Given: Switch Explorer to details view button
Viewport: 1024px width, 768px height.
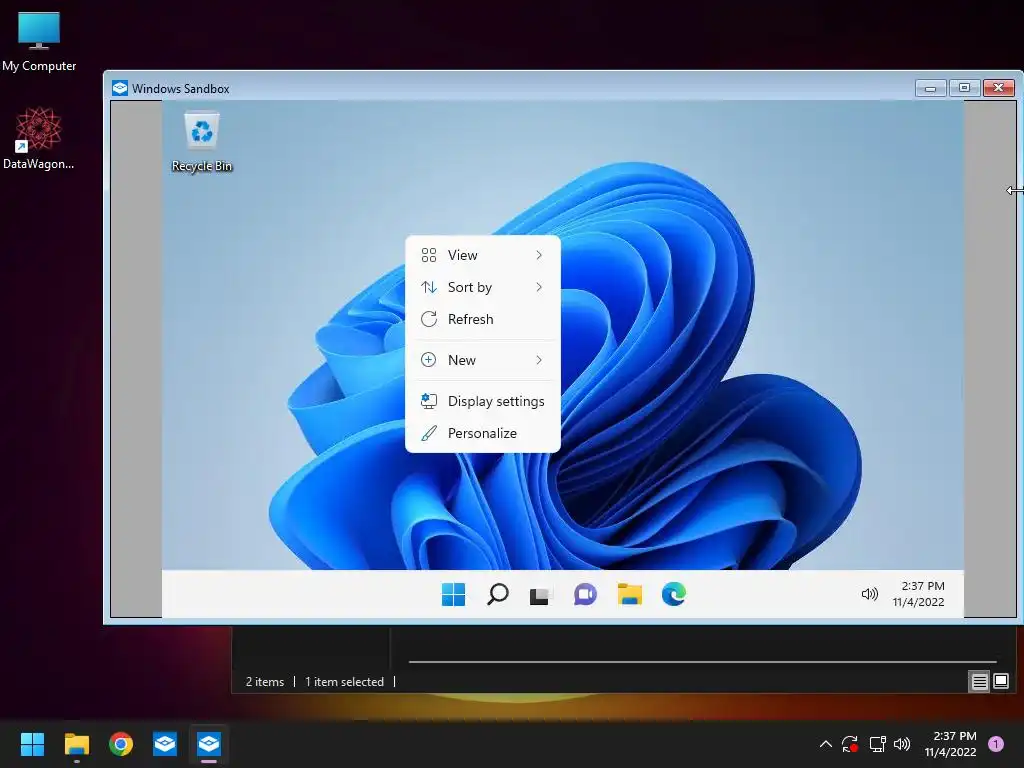Looking at the screenshot, I should 980,682.
